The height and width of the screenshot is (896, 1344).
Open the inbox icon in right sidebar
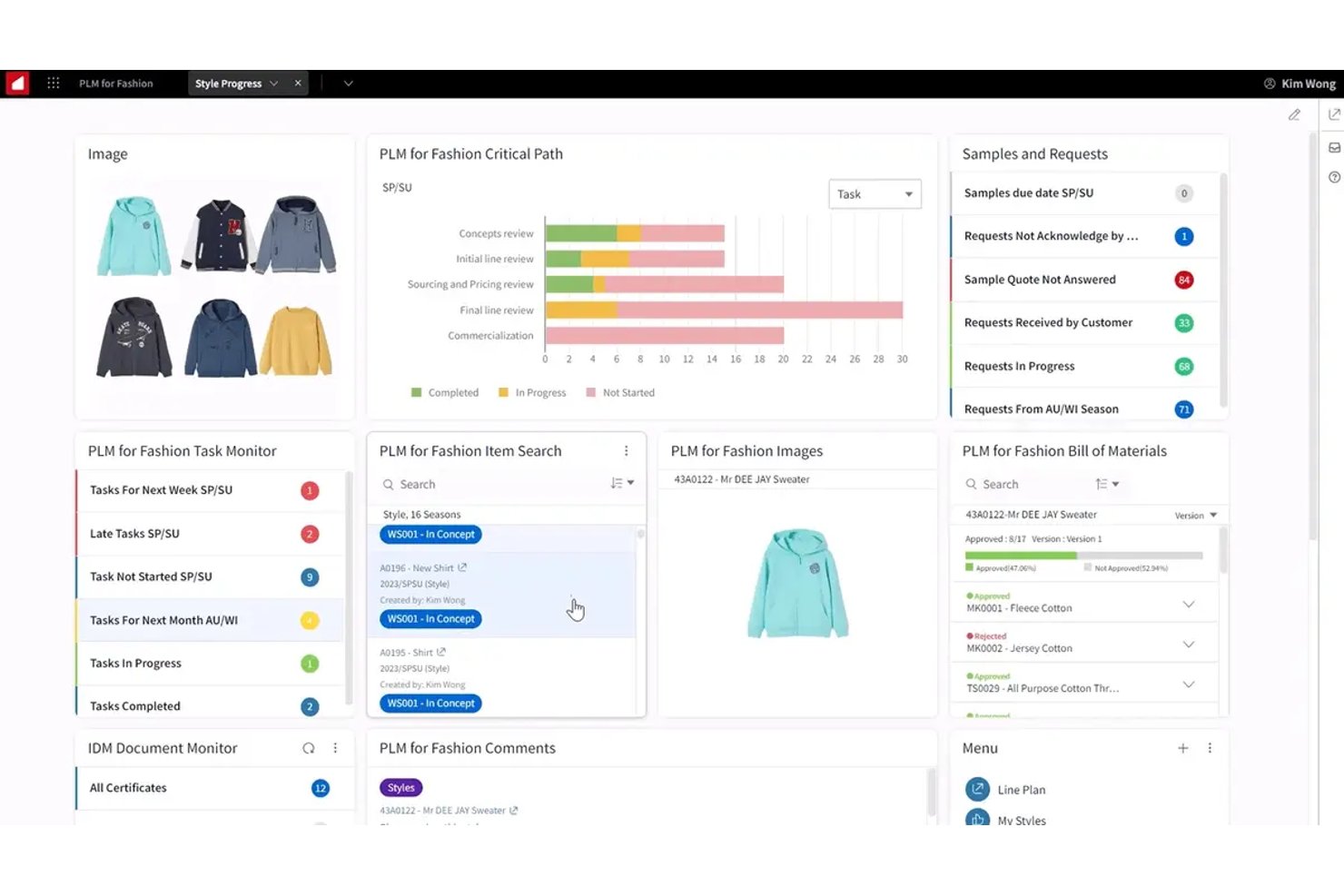click(1334, 147)
